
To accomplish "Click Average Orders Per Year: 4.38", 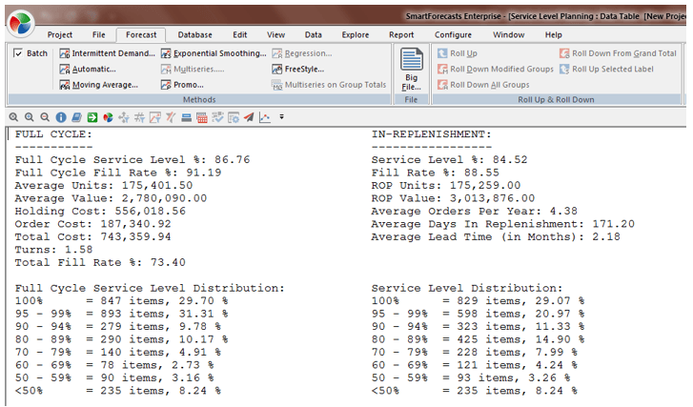I will click(x=474, y=211).
